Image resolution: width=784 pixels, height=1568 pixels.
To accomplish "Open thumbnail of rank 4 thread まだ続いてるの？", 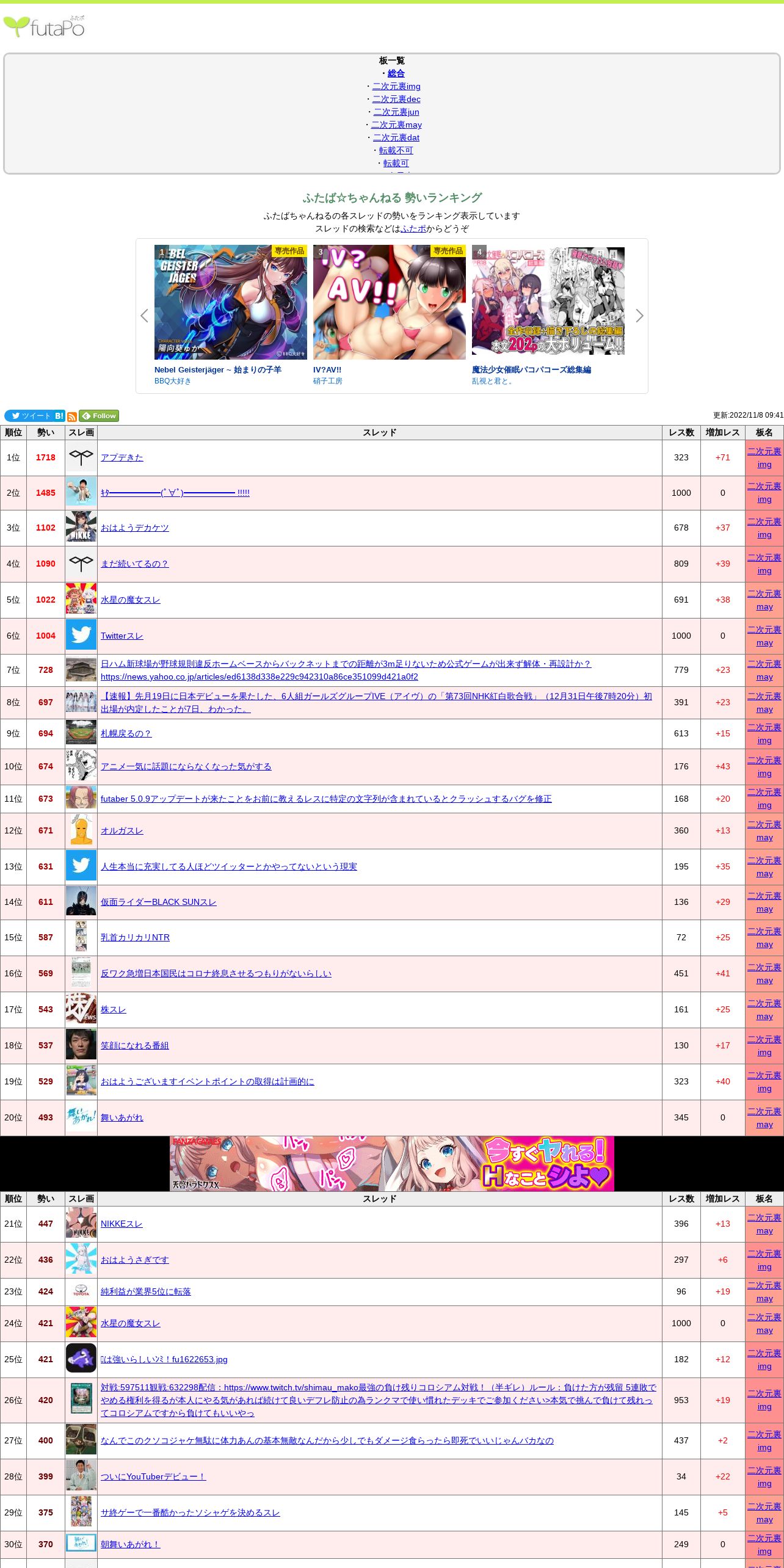I will [x=81, y=564].
